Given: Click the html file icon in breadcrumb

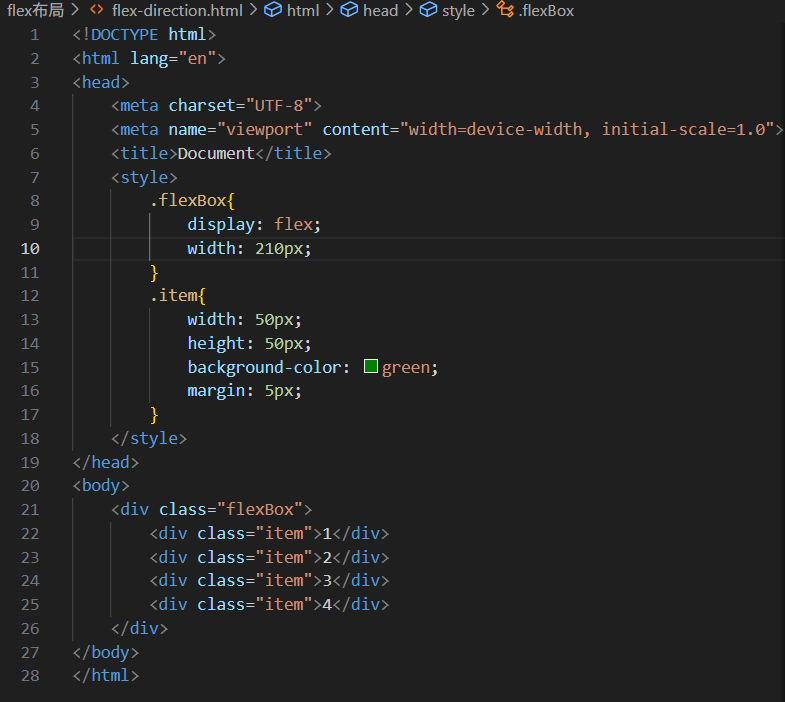Looking at the screenshot, I should pyautogui.click(x=97, y=10).
